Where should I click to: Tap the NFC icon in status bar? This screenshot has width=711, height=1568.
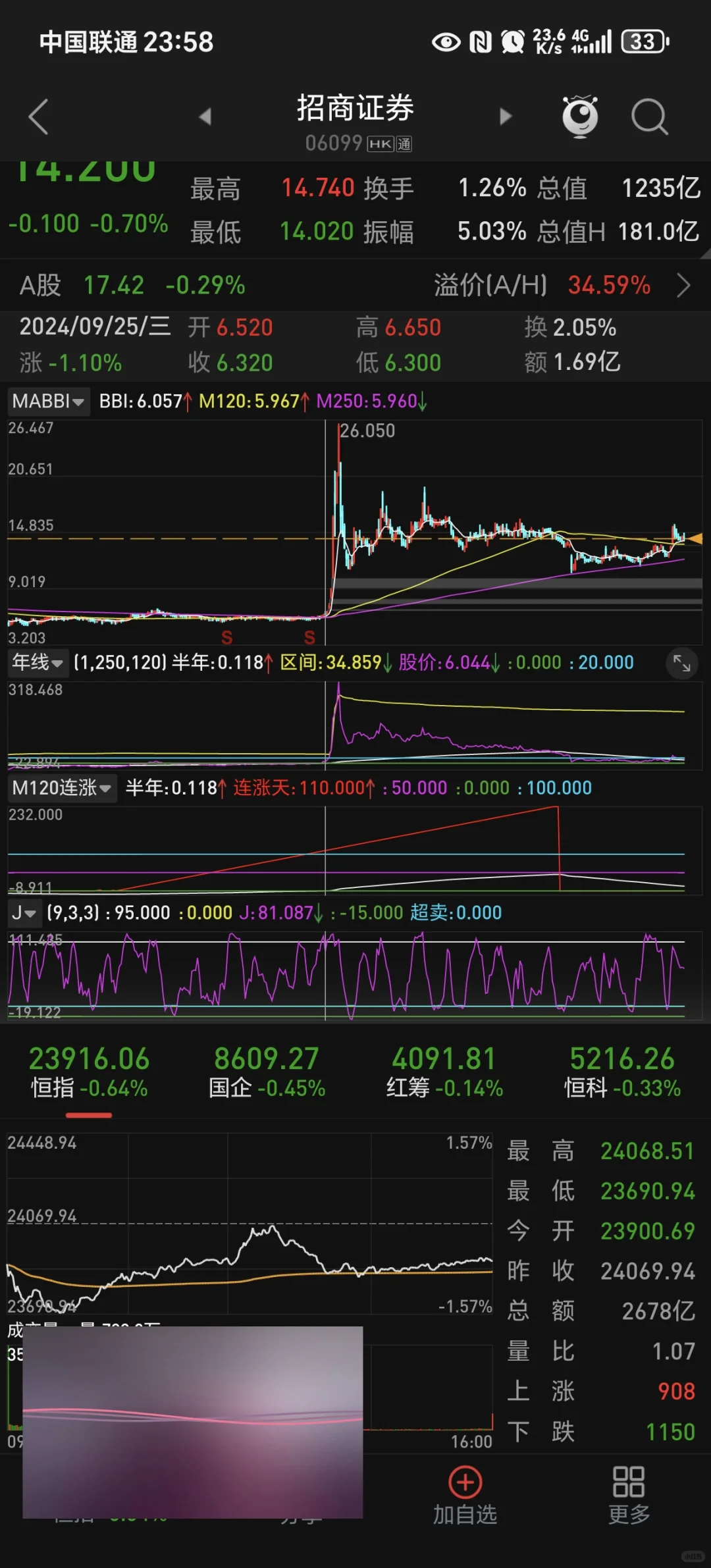pos(481,42)
